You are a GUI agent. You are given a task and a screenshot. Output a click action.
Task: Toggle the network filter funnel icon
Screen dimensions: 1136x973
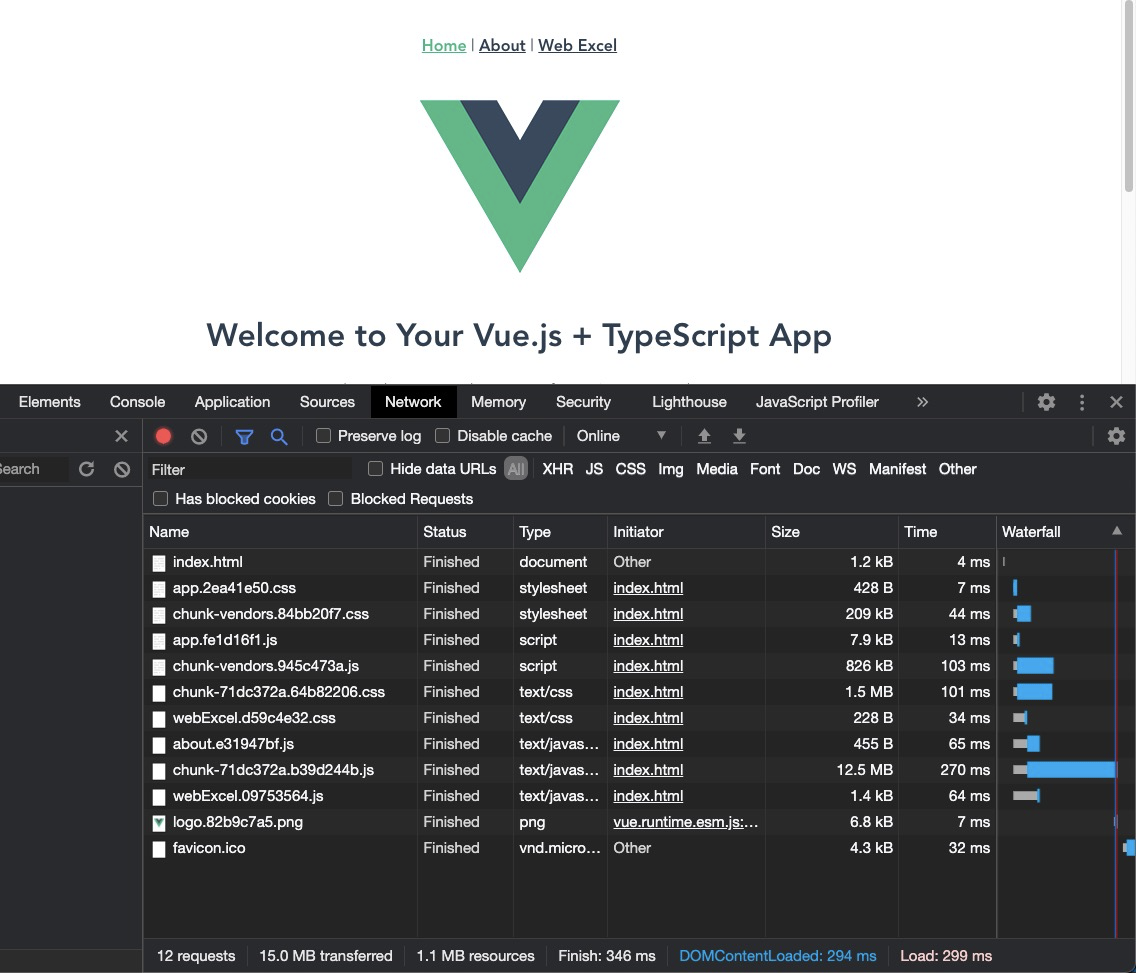(244, 436)
